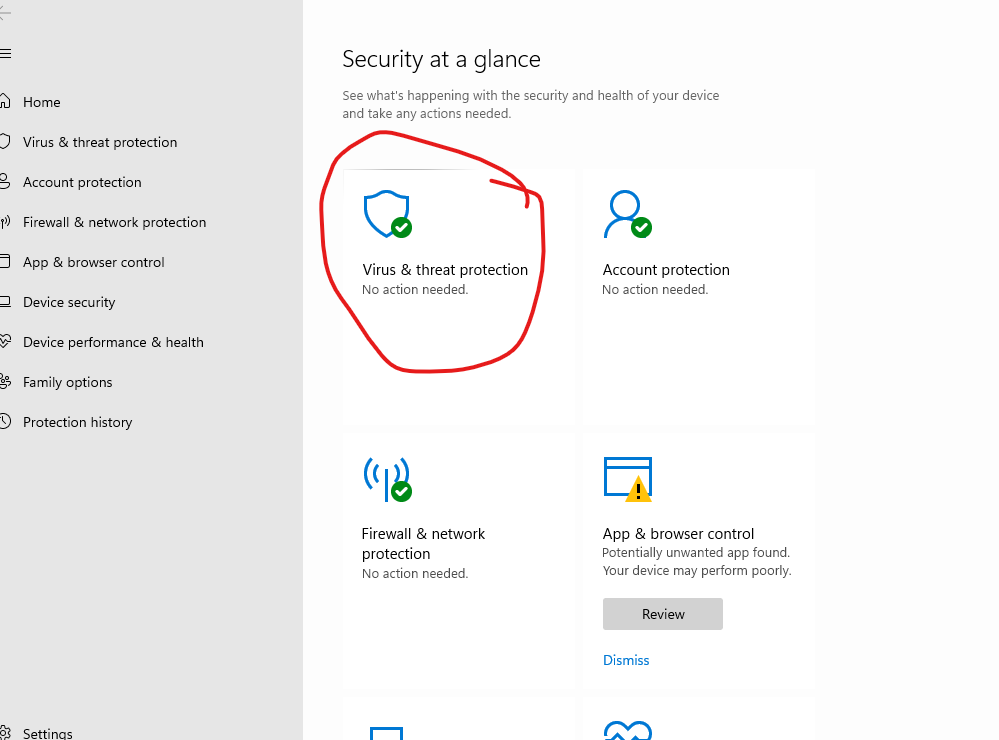
Task: Open the Account protection card title
Action: click(666, 270)
